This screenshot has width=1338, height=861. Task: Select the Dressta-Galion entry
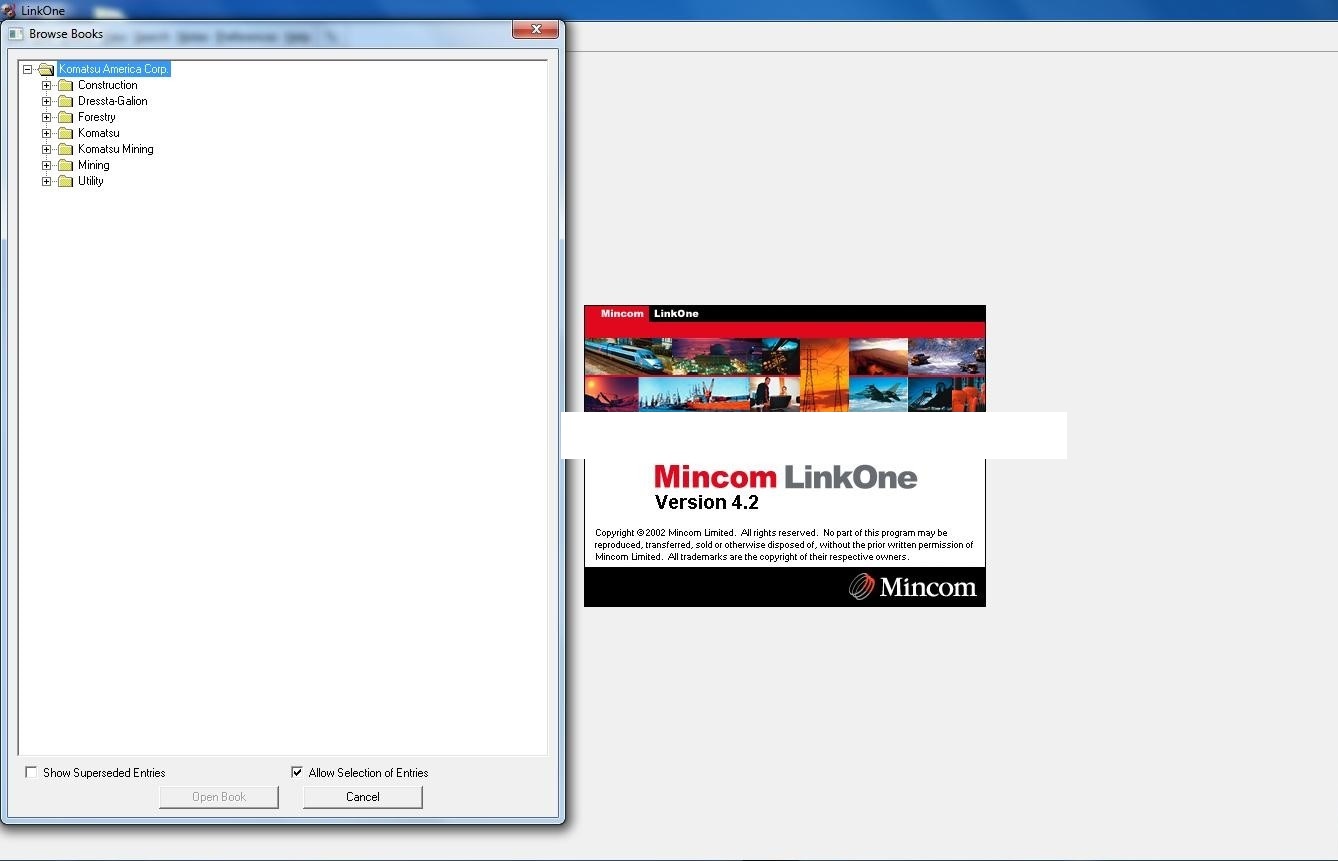click(x=113, y=101)
